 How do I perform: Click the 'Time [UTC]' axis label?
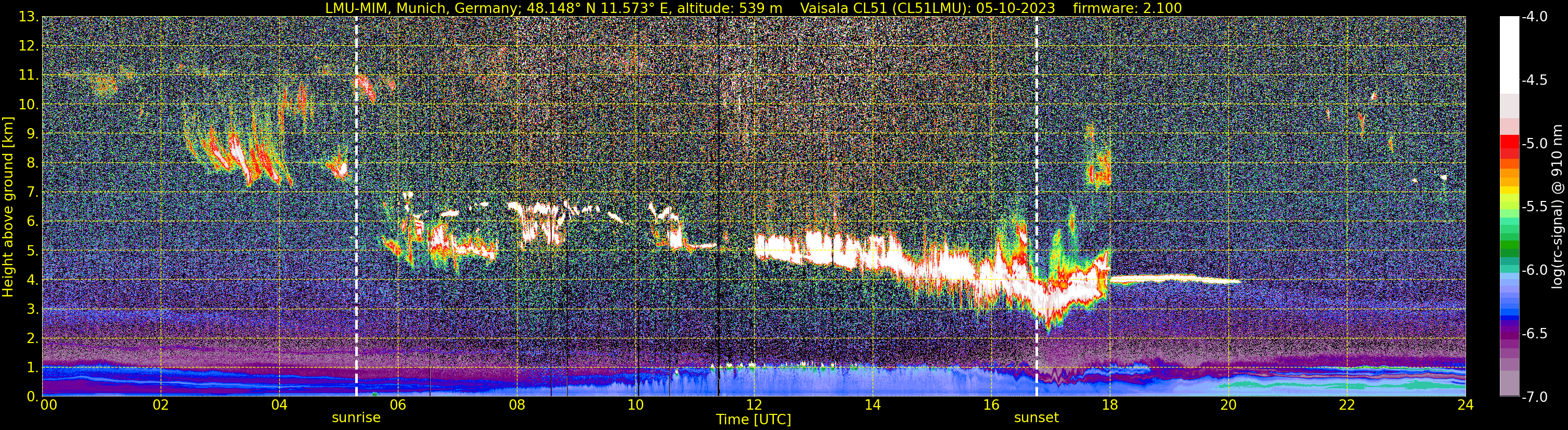click(x=754, y=420)
